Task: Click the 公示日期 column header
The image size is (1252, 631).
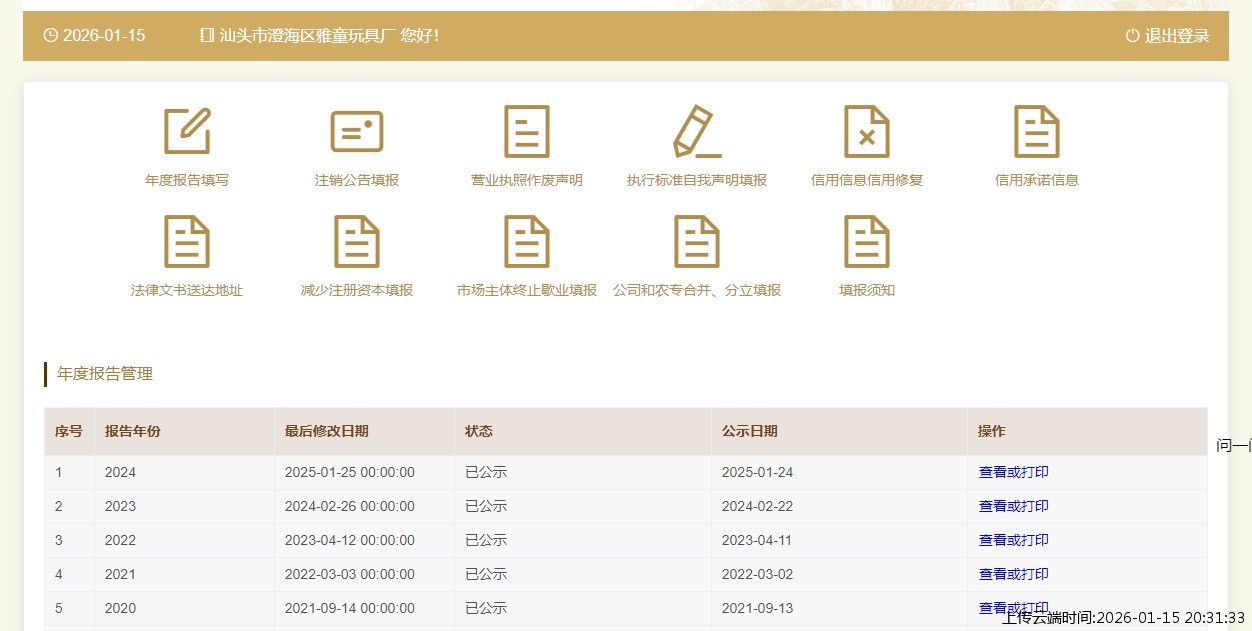Action: pos(750,431)
